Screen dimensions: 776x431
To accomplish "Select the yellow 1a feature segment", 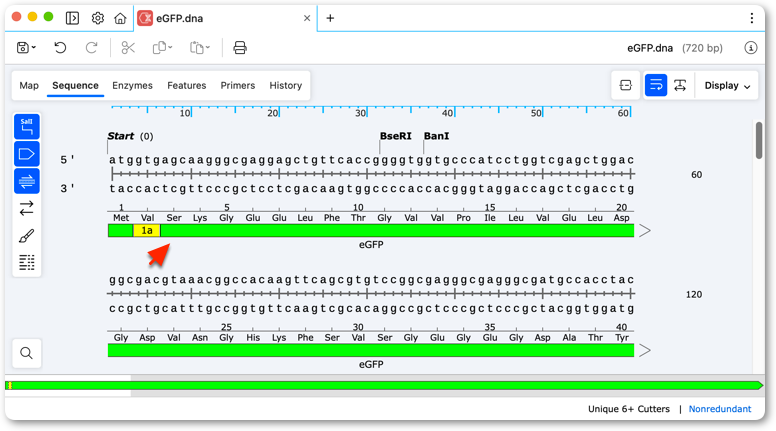I will (146, 231).
